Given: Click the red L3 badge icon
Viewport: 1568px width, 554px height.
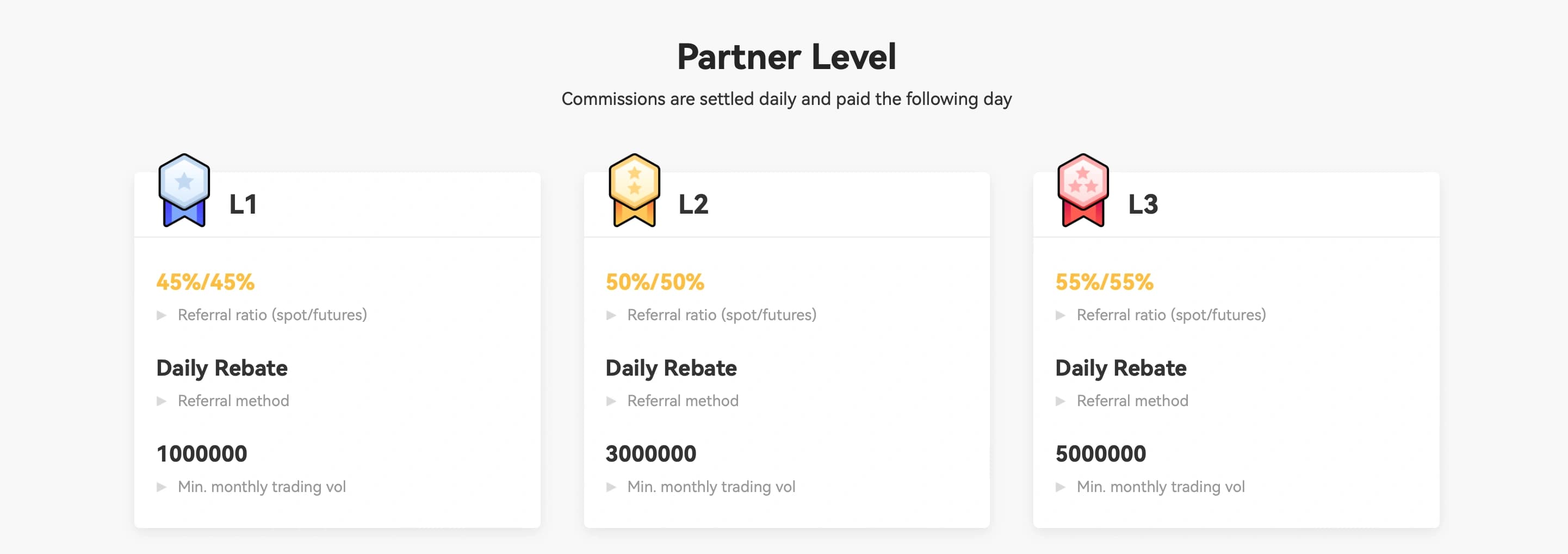Looking at the screenshot, I should click(1083, 190).
